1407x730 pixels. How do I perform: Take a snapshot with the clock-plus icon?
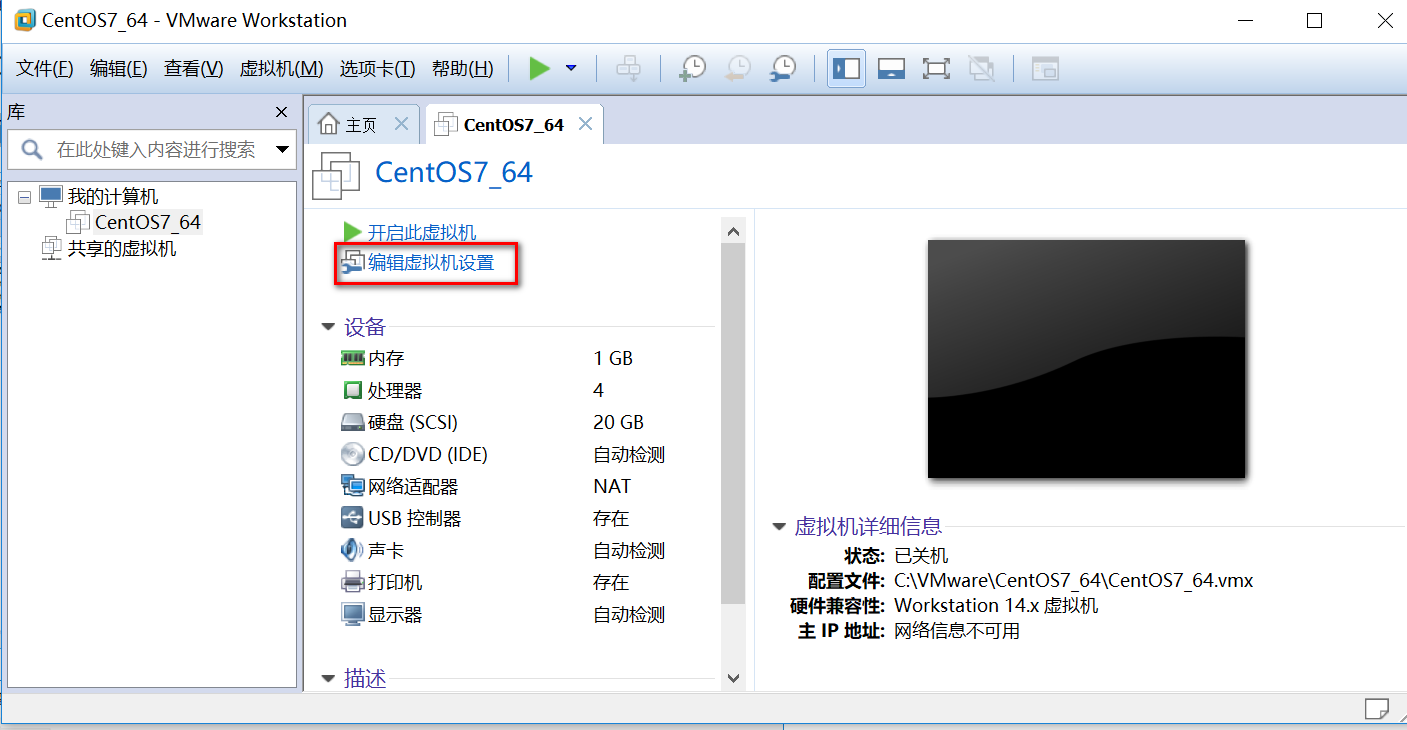click(692, 68)
